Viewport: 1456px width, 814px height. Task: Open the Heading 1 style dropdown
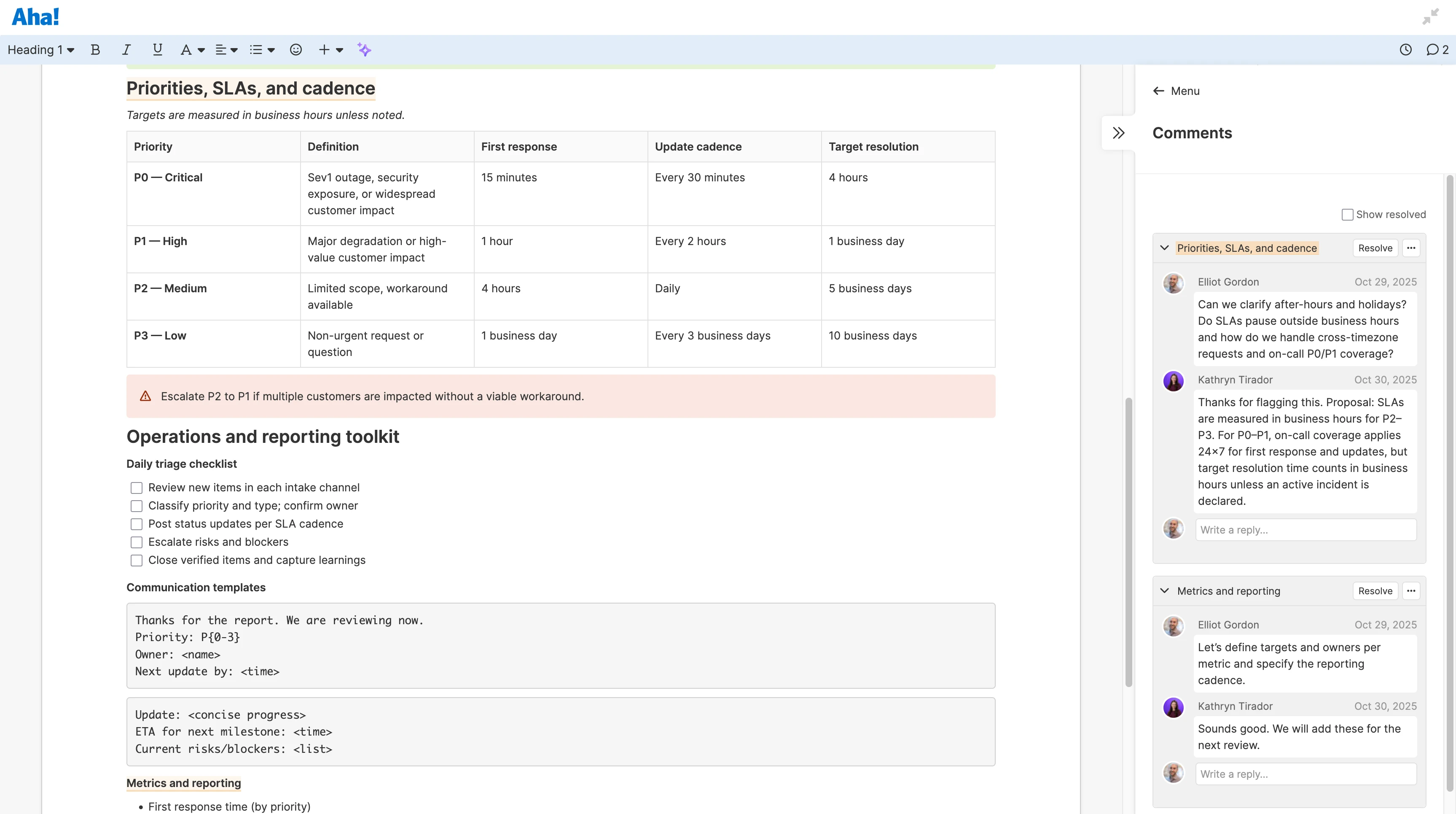point(41,50)
